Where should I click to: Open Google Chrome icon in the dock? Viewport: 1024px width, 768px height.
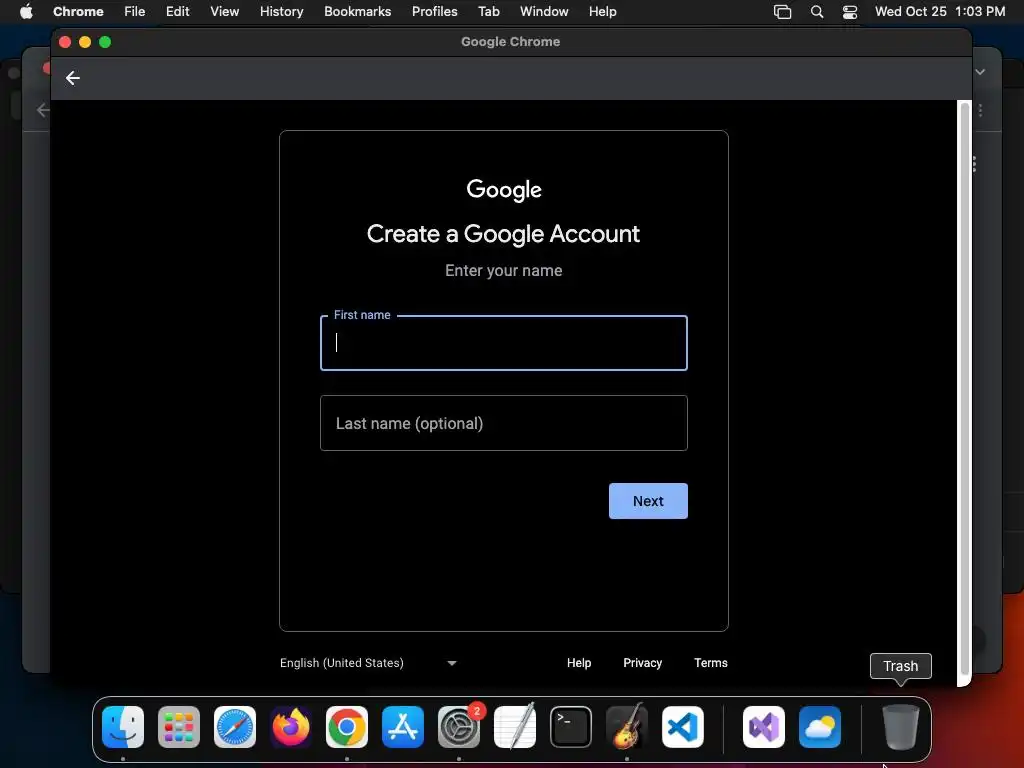click(347, 727)
